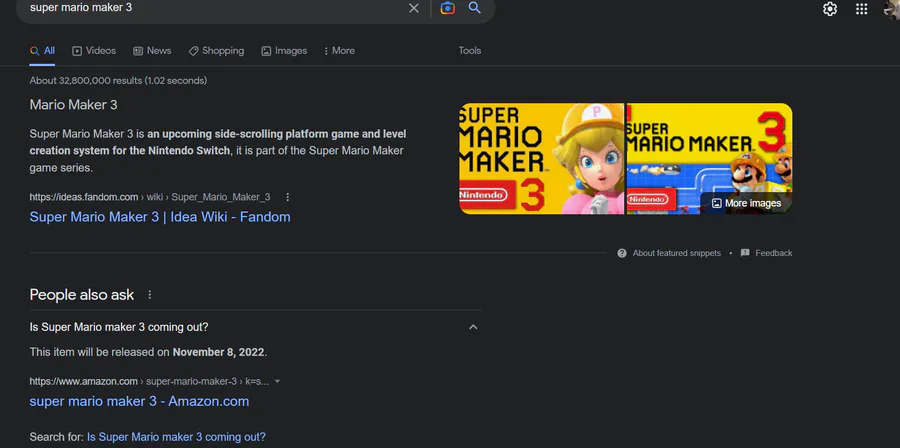This screenshot has height=448, width=900.
Task: Open the More search filters menu
Action: pyautogui.click(x=339, y=50)
